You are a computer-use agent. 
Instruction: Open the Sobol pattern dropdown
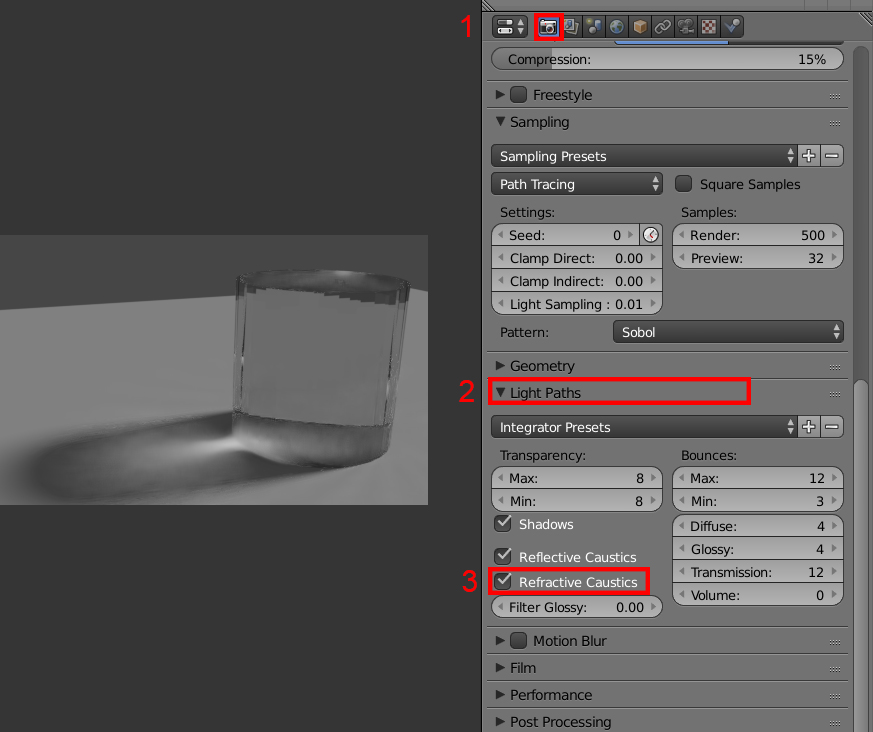[x=728, y=332]
